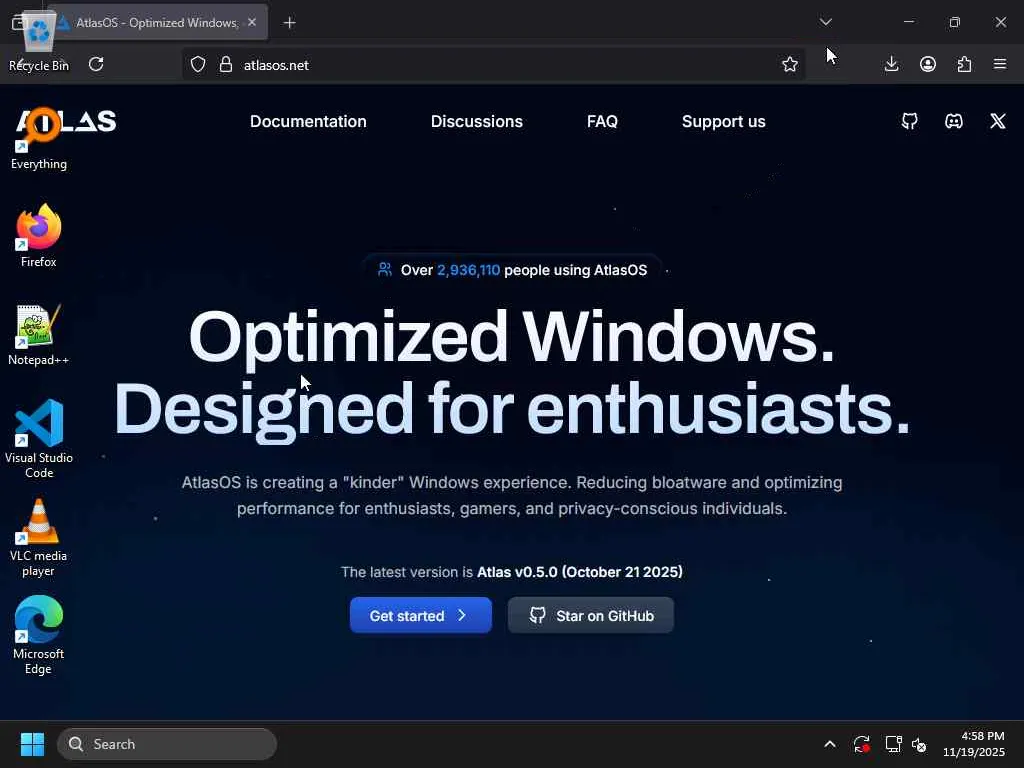Click the Designed for enthusiasts. headline
This screenshot has height=768, width=1024.
[512, 410]
